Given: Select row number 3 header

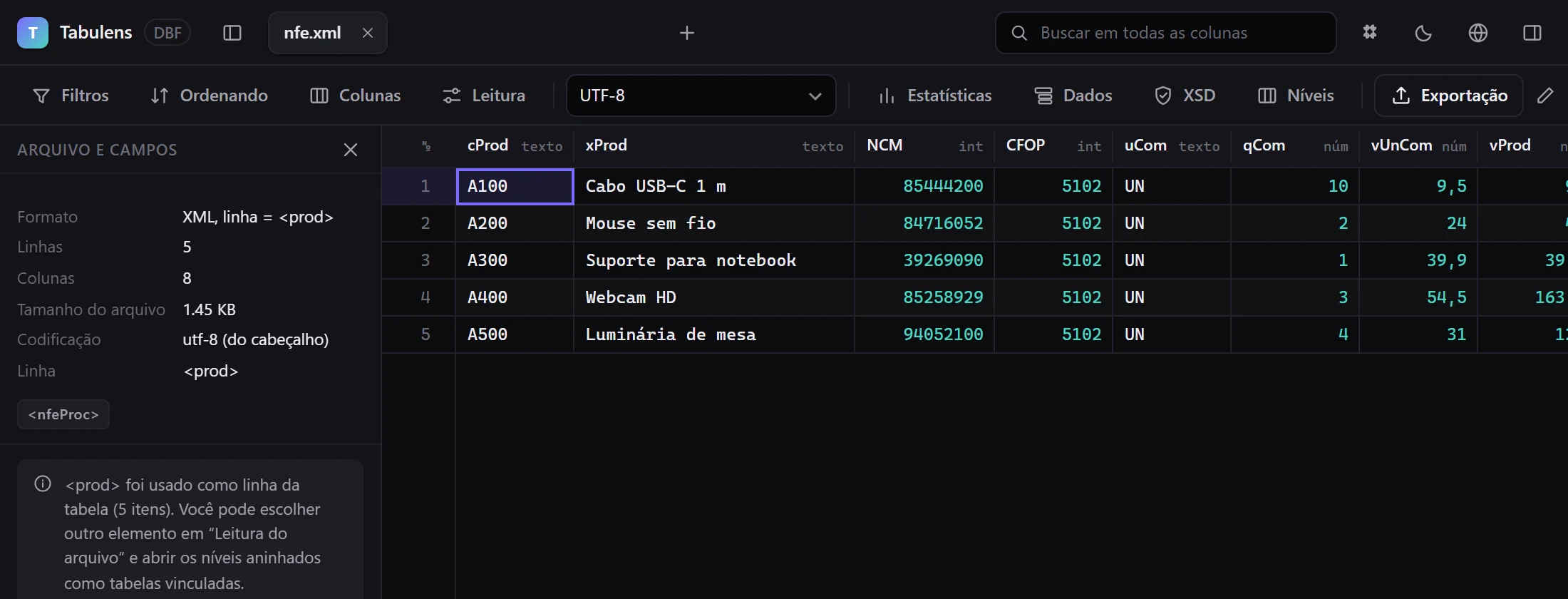Looking at the screenshot, I should coord(419,261).
